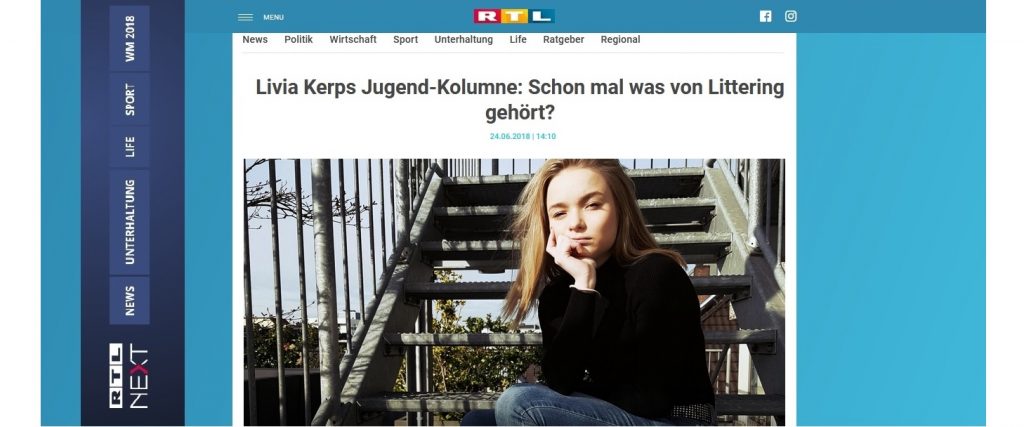
Task: Navigate to the Sport menu item
Action: point(406,40)
